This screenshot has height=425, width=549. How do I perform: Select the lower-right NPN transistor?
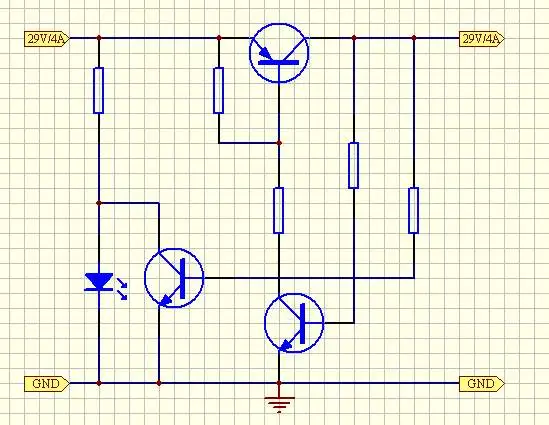(294, 323)
